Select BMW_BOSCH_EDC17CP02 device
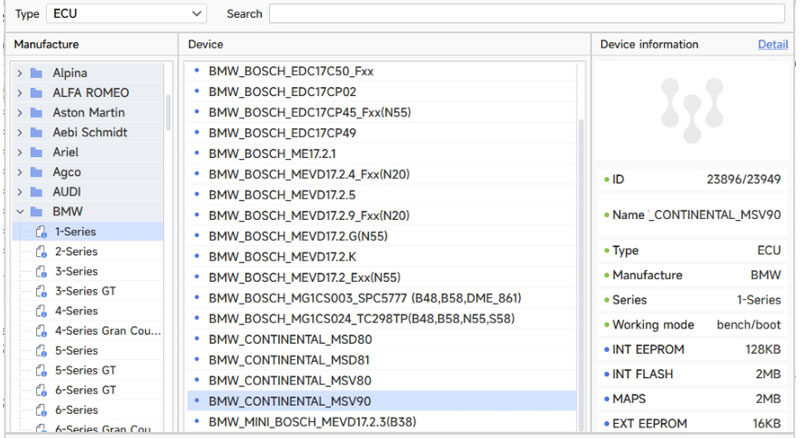 382,92
